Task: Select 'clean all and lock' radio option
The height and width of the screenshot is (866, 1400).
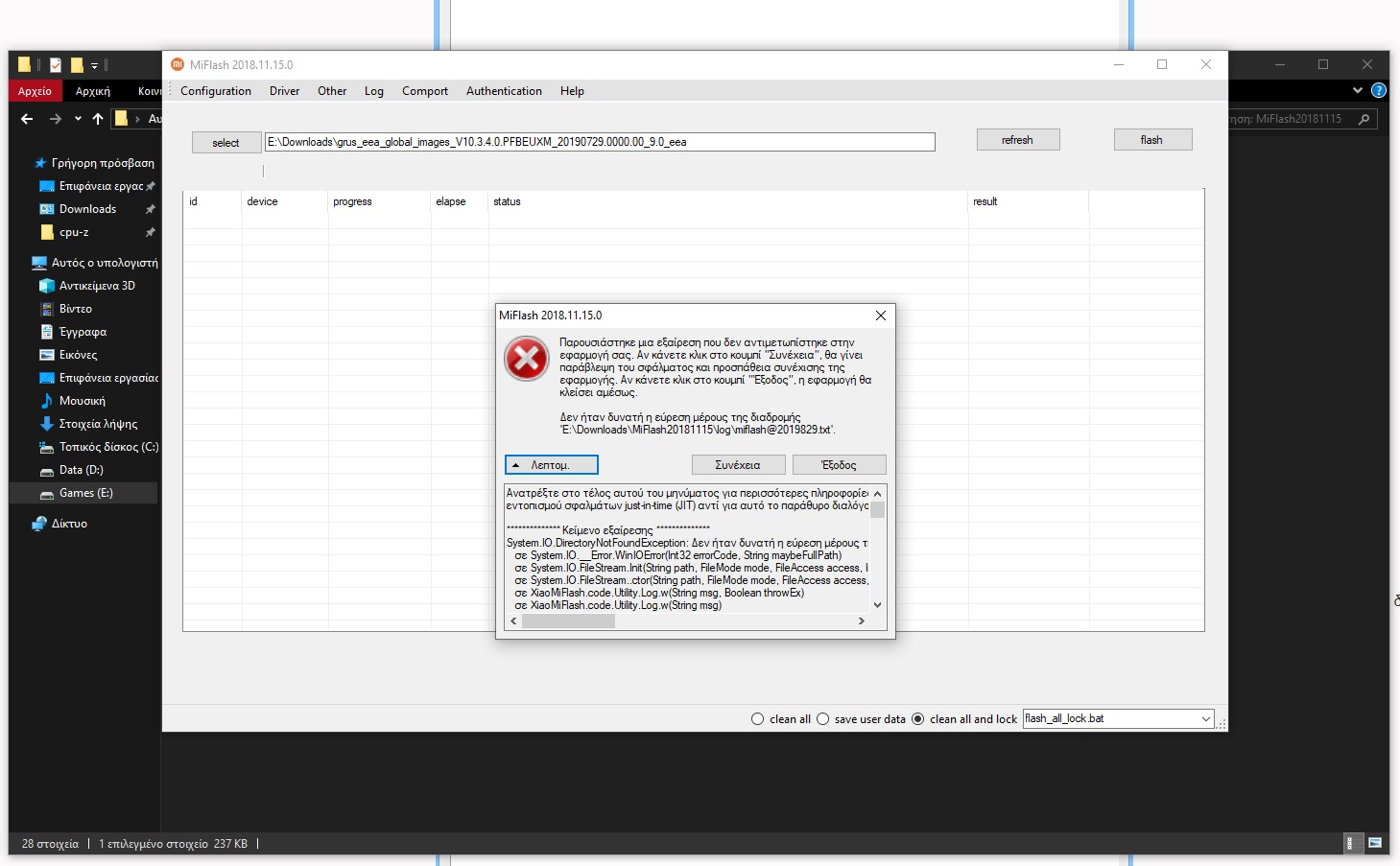Action: (918, 719)
